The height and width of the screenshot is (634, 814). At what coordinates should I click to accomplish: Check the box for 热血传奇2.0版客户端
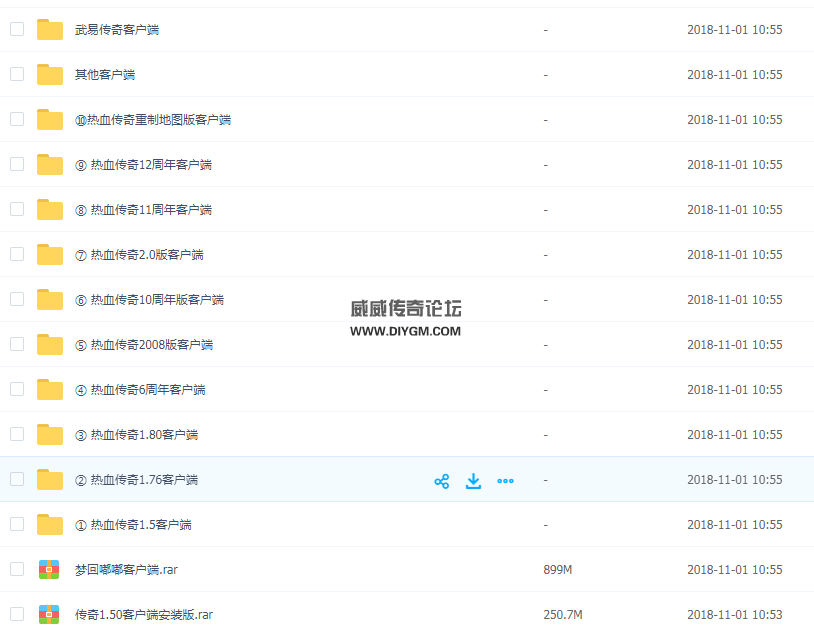pyautogui.click(x=17, y=254)
